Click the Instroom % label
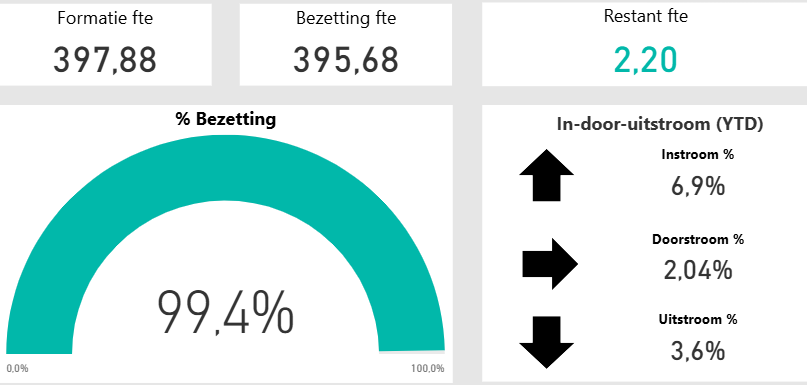The image size is (807, 385). coord(698,154)
